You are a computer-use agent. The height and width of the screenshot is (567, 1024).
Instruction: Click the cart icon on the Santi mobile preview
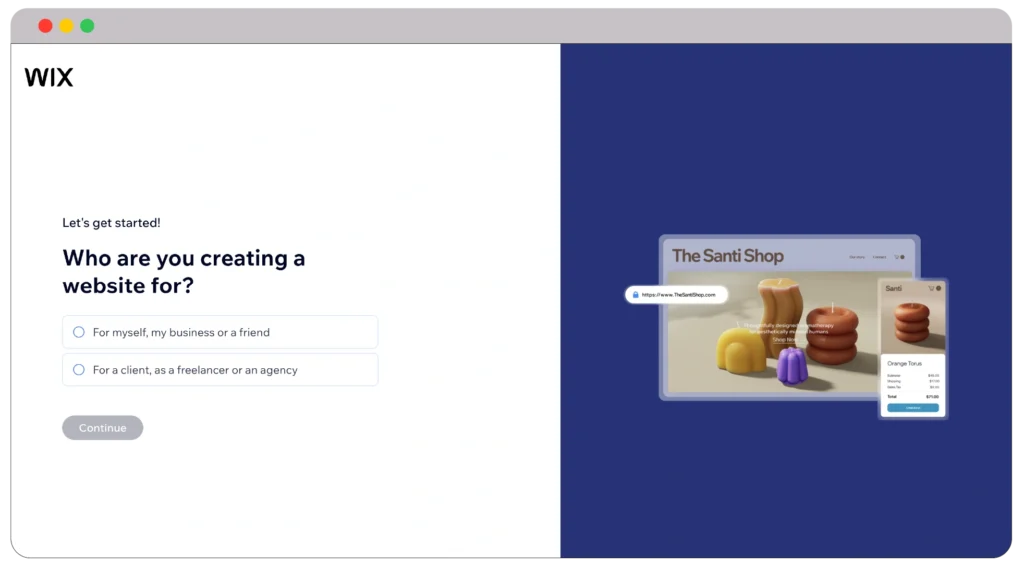click(930, 288)
